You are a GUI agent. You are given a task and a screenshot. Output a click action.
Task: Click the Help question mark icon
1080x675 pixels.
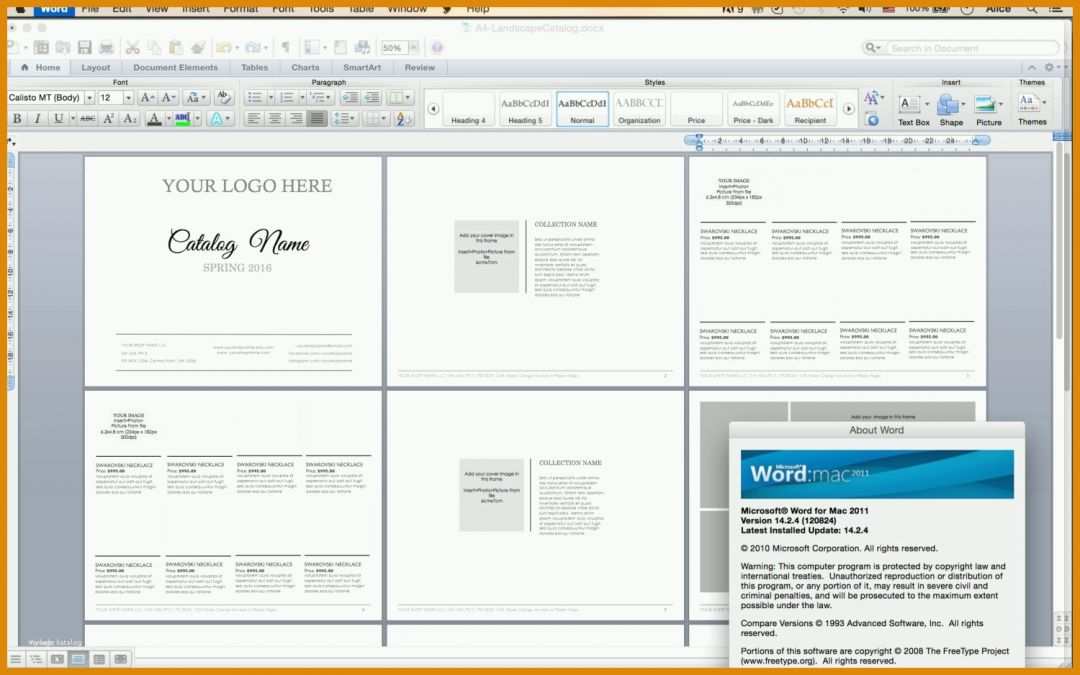pos(437,48)
